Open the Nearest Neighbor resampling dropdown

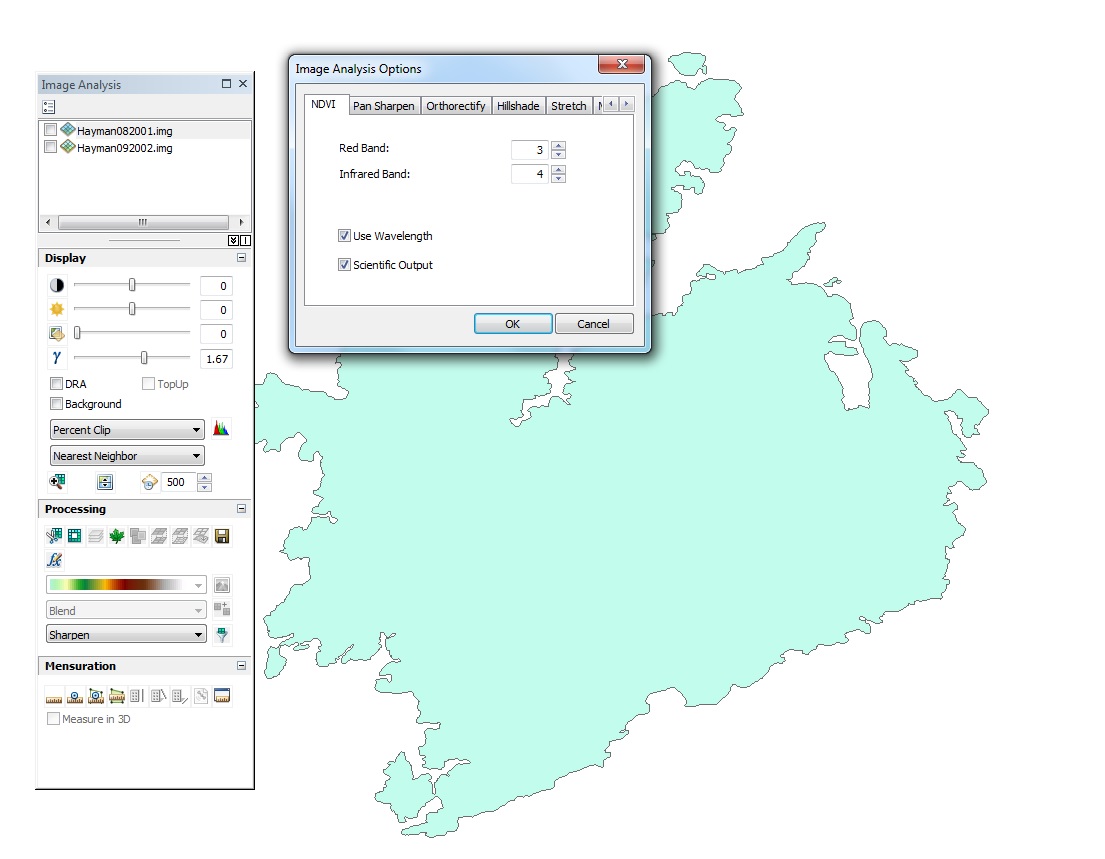coord(127,456)
